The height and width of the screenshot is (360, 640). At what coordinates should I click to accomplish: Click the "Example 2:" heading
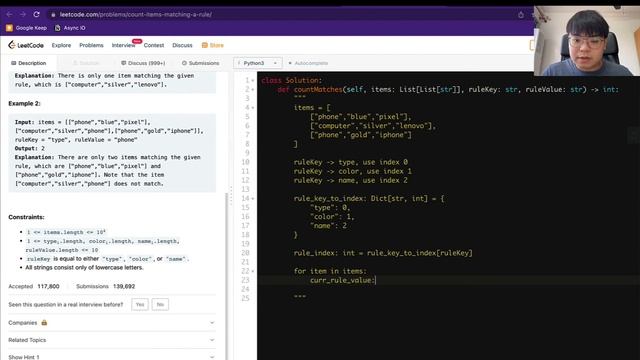click(24, 104)
